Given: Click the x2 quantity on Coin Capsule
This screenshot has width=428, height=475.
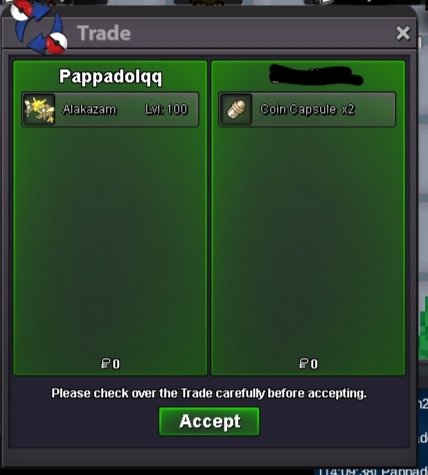Looking at the screenshot, I should pyautogui.click(x=347, y=109).
